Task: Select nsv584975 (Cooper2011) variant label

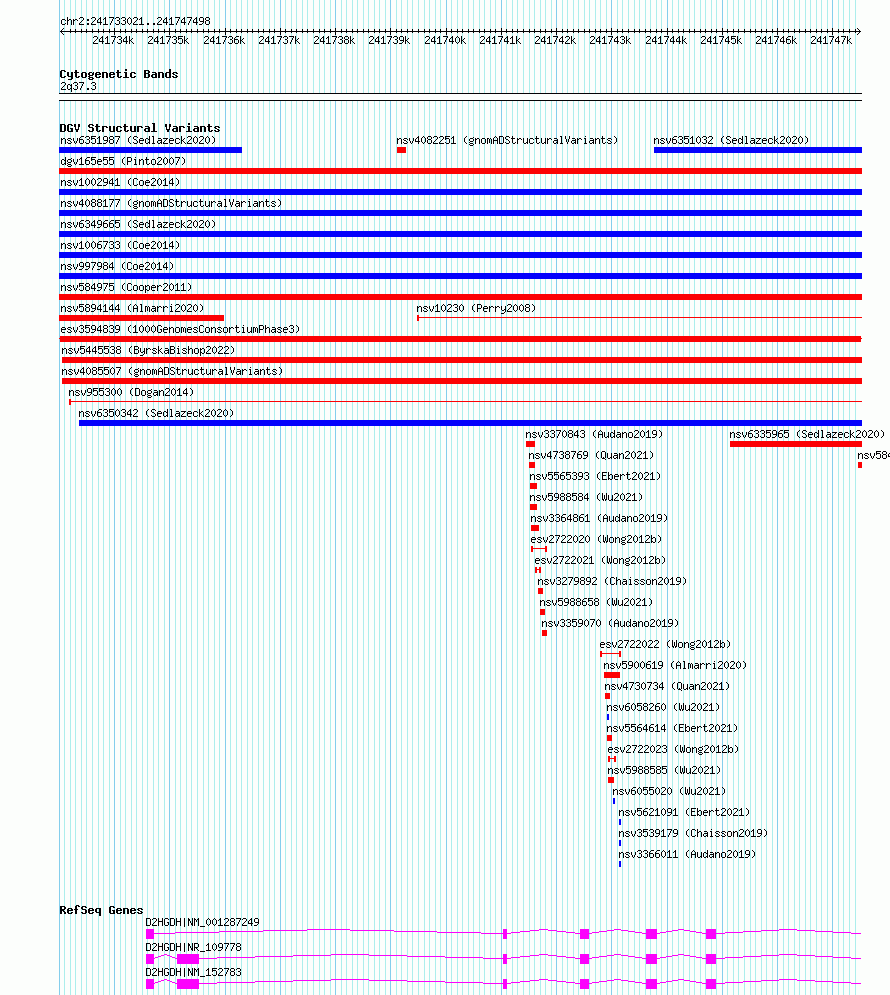Action: (x=126, y=287)
